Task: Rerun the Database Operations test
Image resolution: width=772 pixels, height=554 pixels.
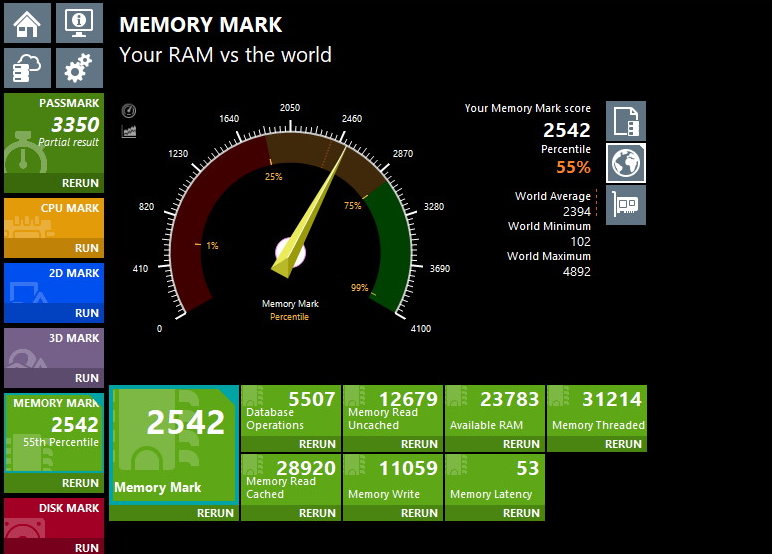Action: [291, 444]
